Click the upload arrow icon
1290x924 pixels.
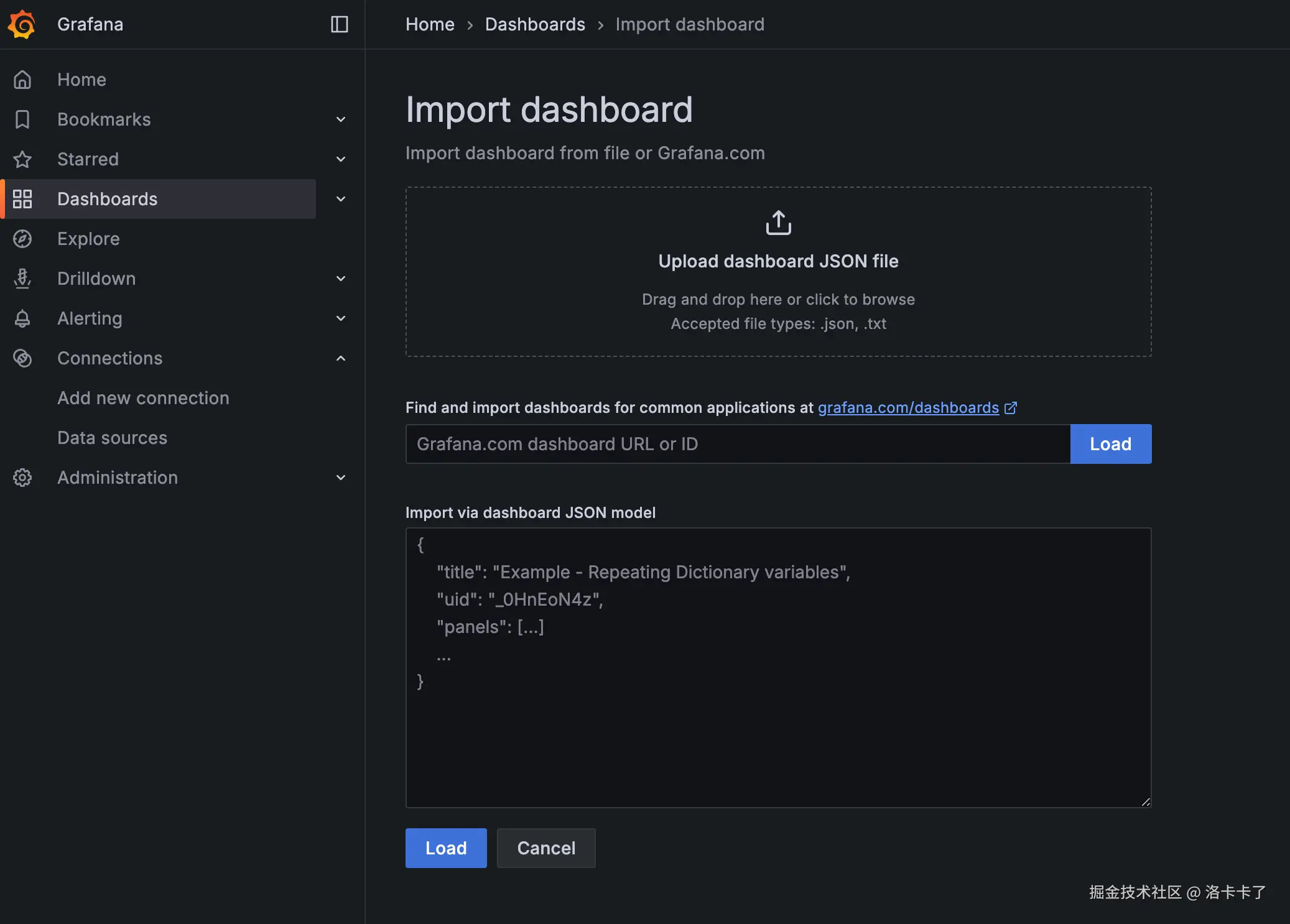[x=778, y=223]
